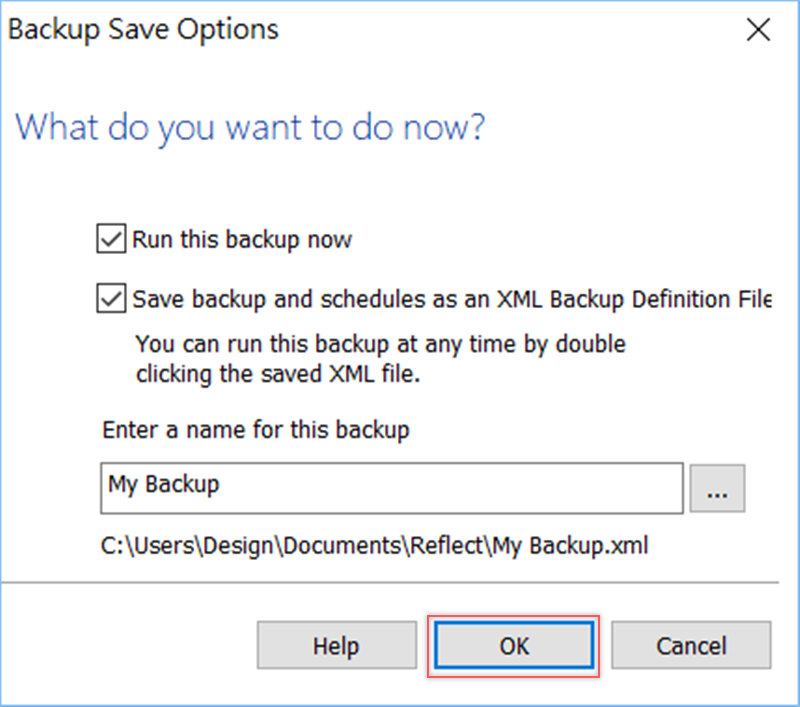800x707 pixels.
Task: Click the Backup Save Options title text
Action: coord(143,30)
